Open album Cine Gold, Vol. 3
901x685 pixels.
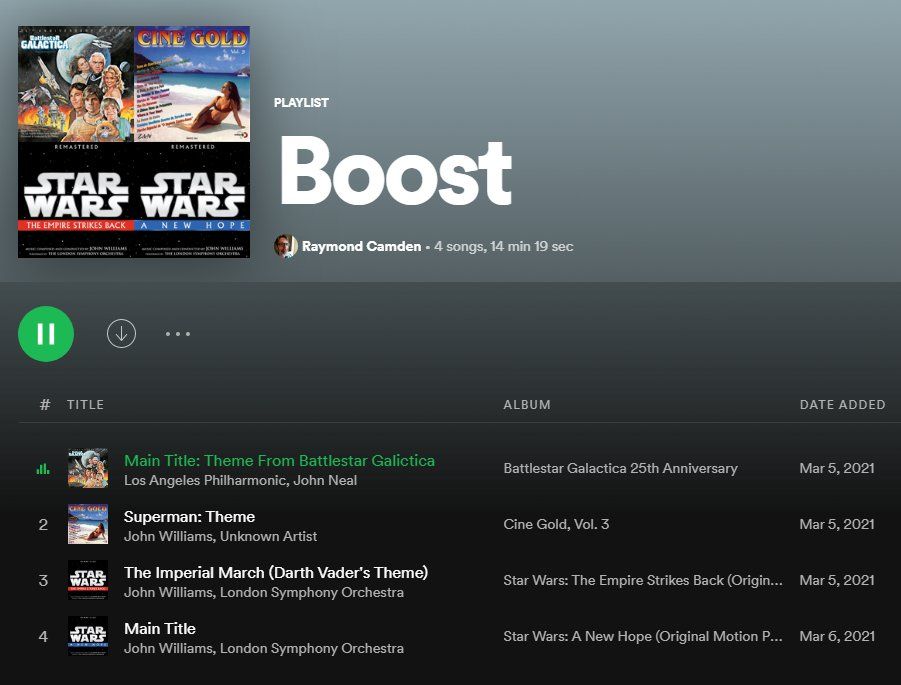click(x=556, y=524)
